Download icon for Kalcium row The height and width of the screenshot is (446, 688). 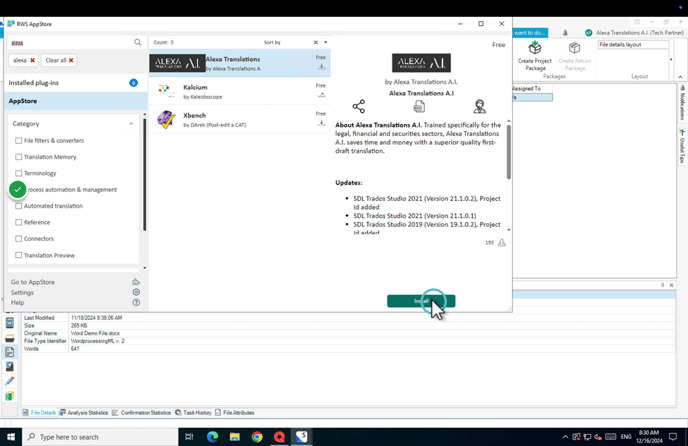[322, 95]
